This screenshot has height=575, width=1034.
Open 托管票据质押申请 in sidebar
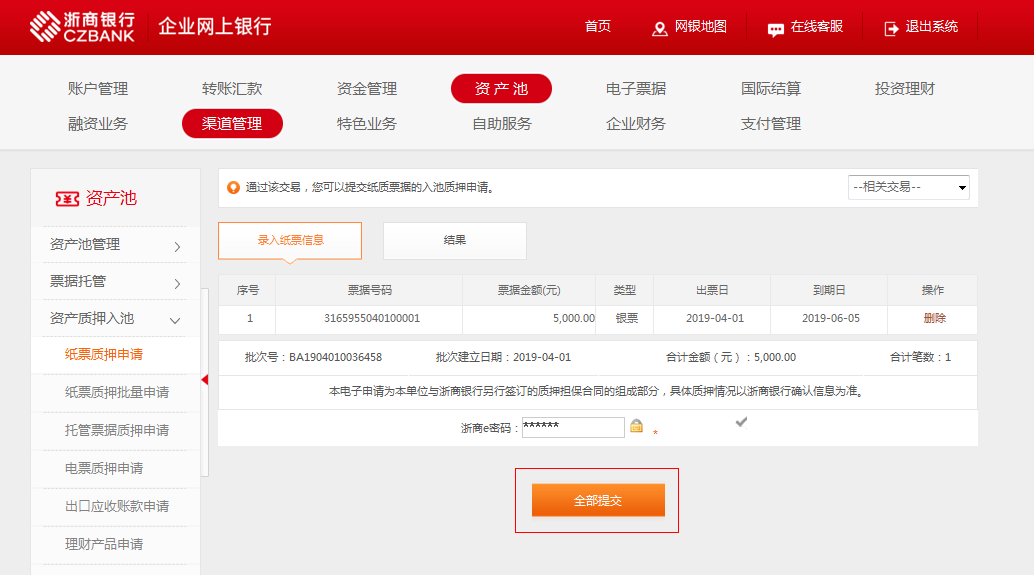click(x=117, y=430)
